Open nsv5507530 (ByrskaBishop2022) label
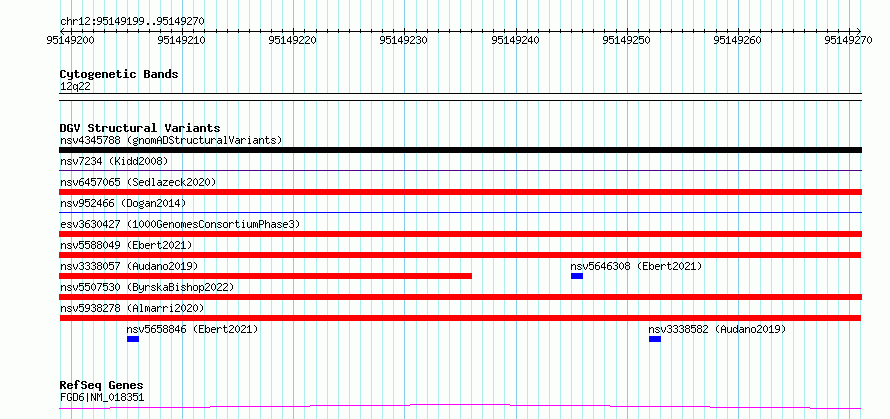Image resolution: width=890 pixels, height=419 pixels. tap(147, 287)
